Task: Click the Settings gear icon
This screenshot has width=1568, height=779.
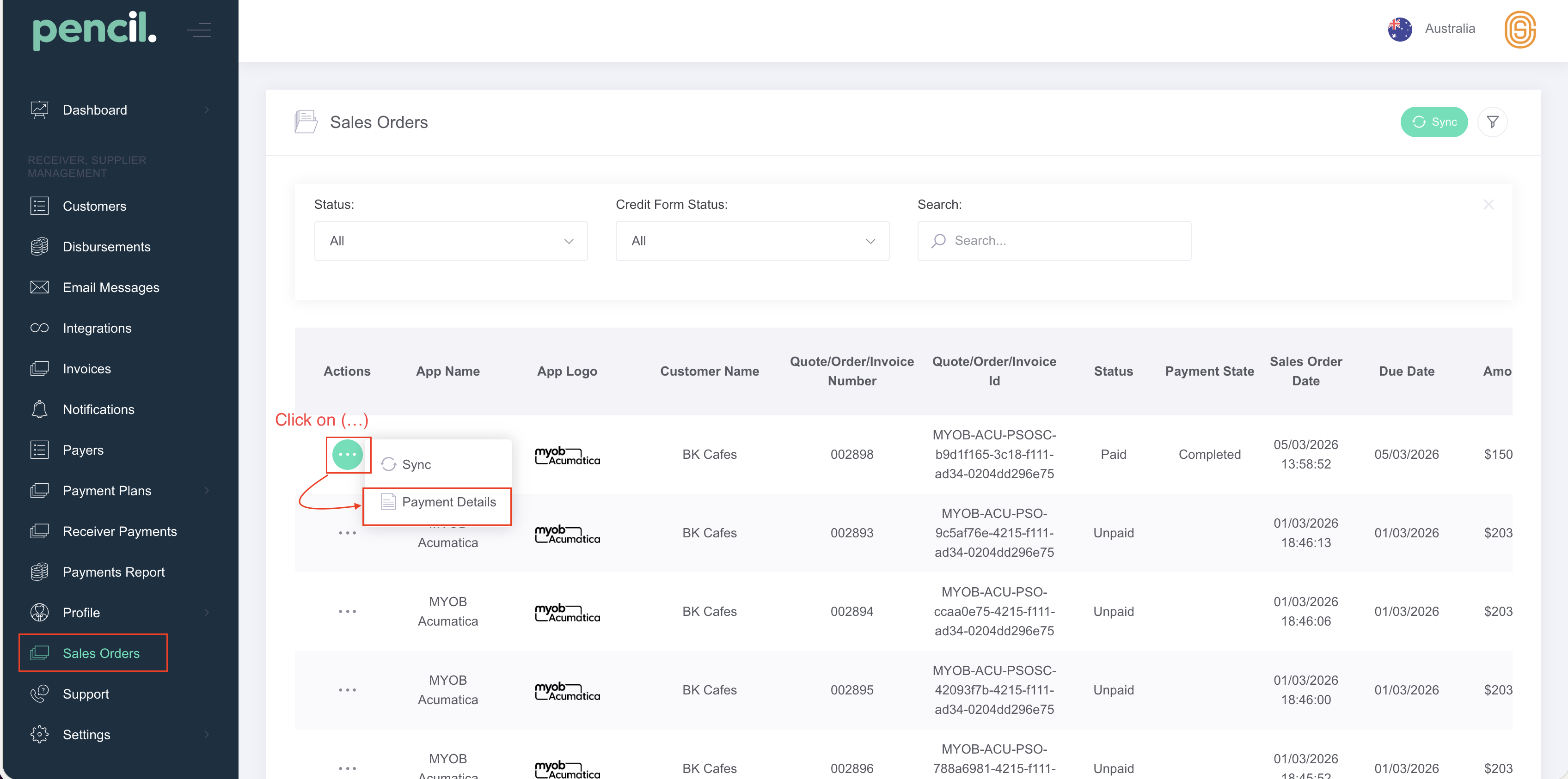Action: point(40,735)
